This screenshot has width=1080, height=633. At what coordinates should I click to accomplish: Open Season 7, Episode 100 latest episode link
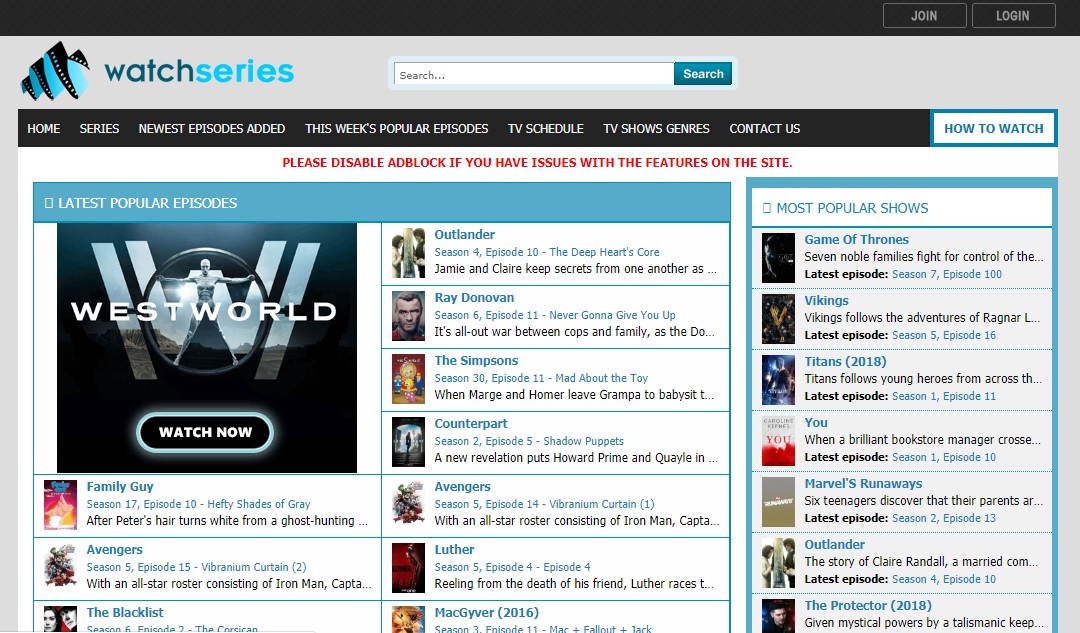946,274
